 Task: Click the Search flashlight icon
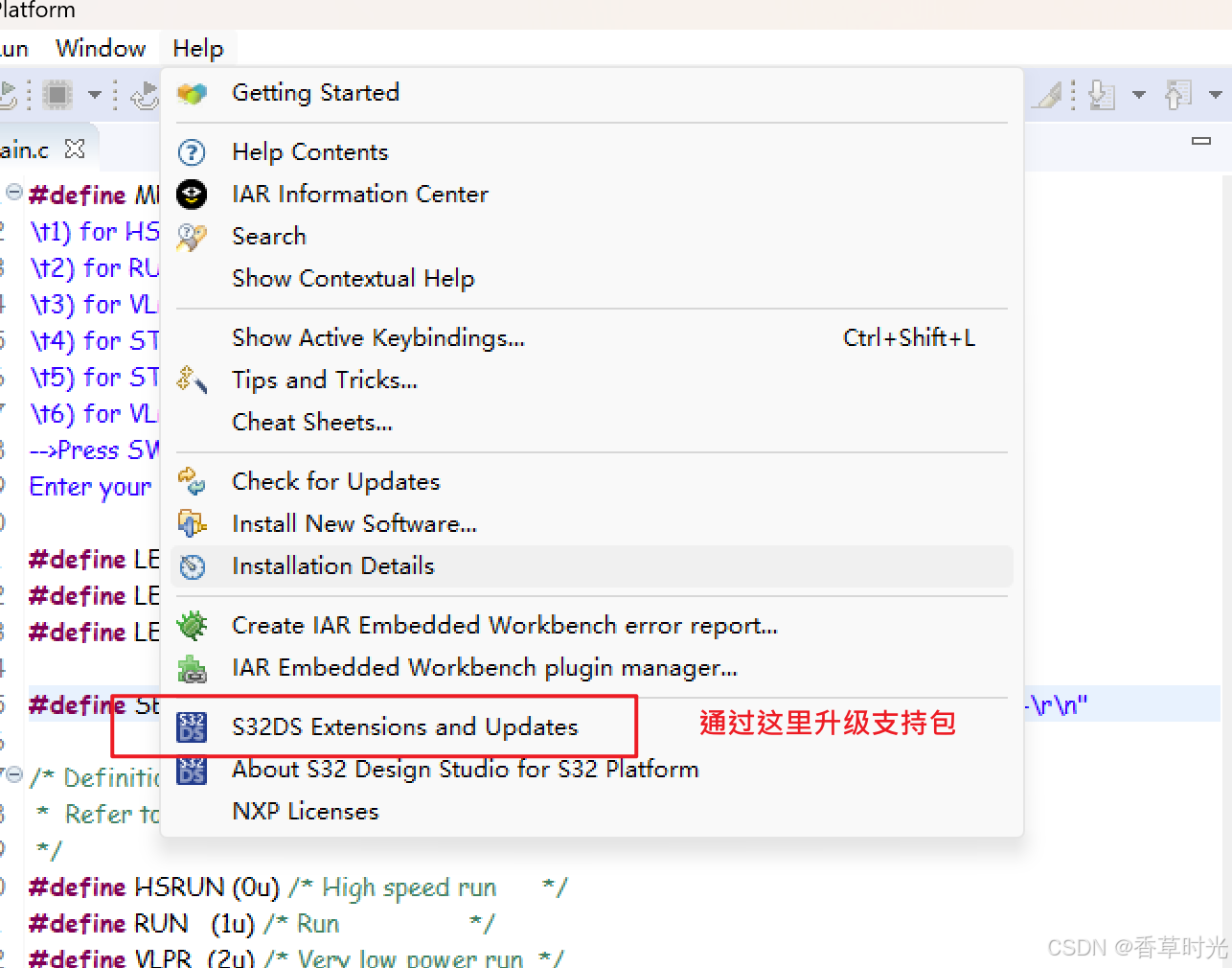(192, 237)
